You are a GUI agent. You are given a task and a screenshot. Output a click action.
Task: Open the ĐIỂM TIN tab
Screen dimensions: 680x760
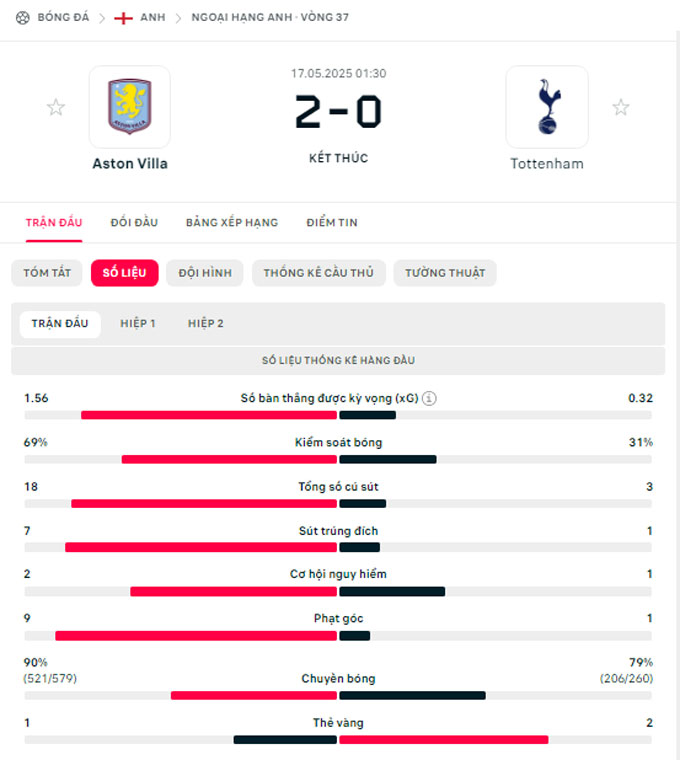[x=332, y=222]
